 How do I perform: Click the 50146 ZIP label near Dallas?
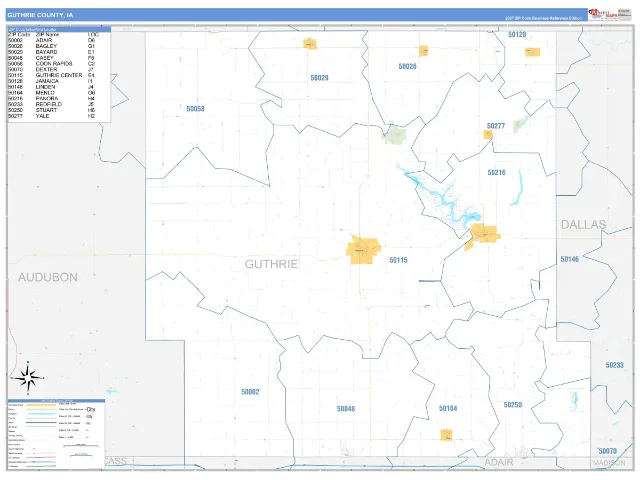[x=569, y=259]
